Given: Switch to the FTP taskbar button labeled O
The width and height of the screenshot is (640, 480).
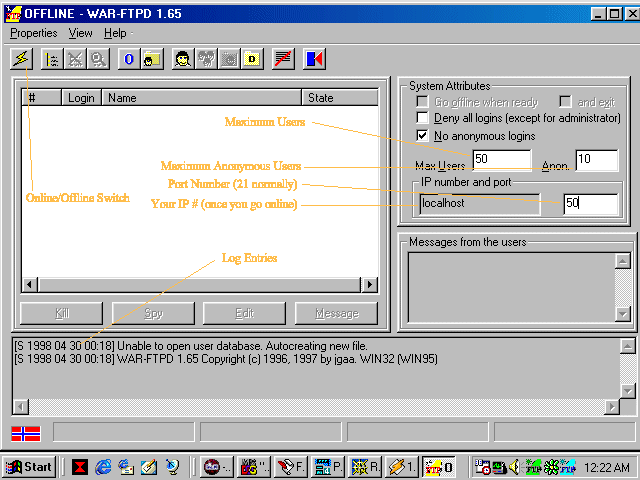Looking at the screenshot, I should 439,467.
